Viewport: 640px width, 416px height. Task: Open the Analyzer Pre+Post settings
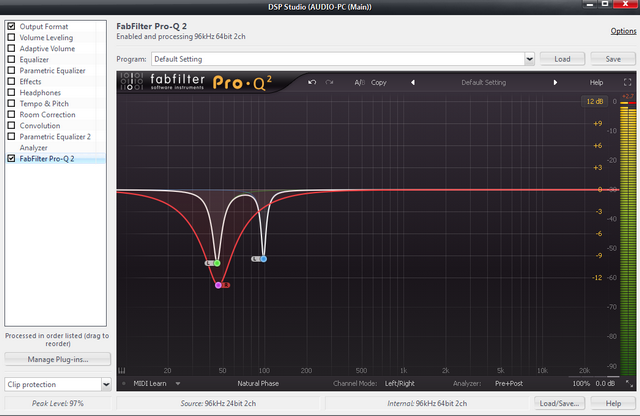coord(509,384)
